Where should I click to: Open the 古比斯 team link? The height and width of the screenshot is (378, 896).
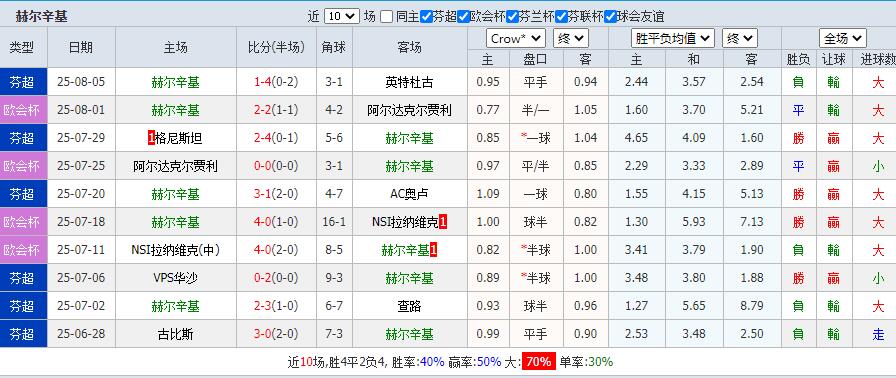pos(175,334)
